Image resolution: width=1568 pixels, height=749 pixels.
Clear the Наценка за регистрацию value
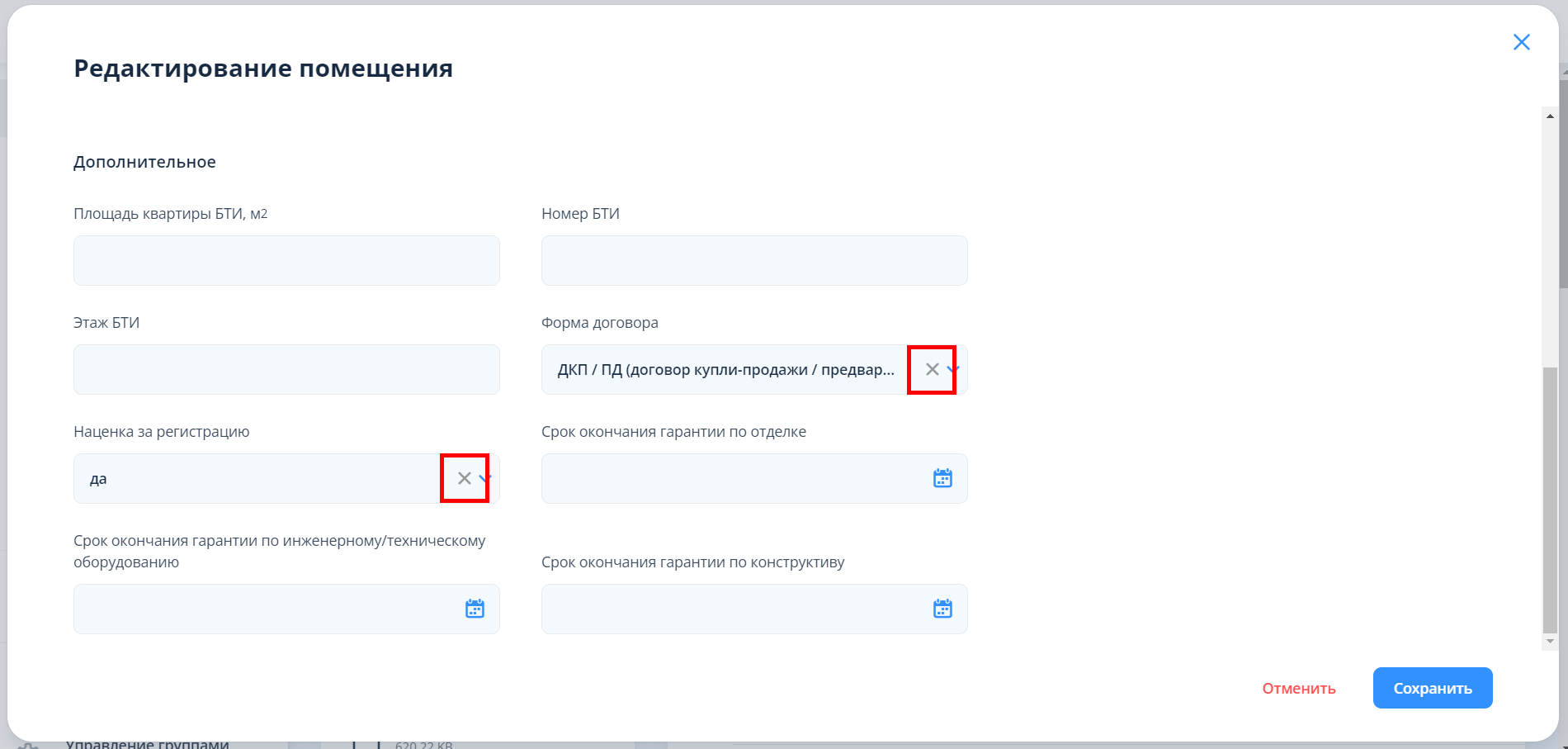click(x=465, y=478)
